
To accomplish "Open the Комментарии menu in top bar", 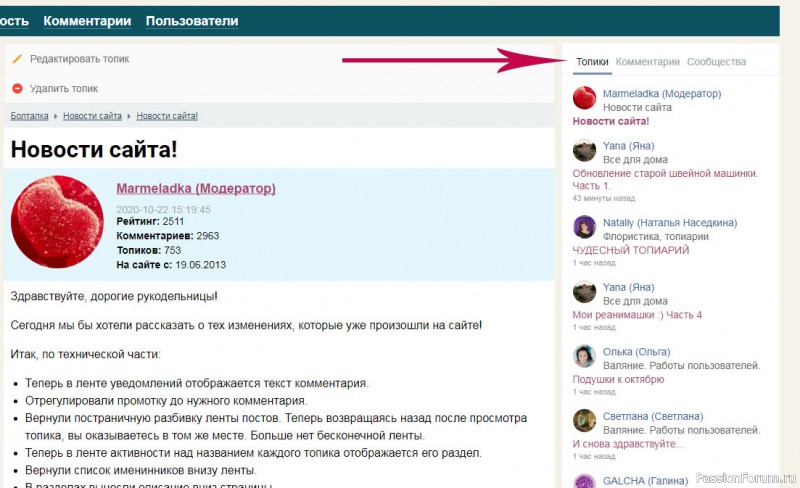I will click(87, 21).
